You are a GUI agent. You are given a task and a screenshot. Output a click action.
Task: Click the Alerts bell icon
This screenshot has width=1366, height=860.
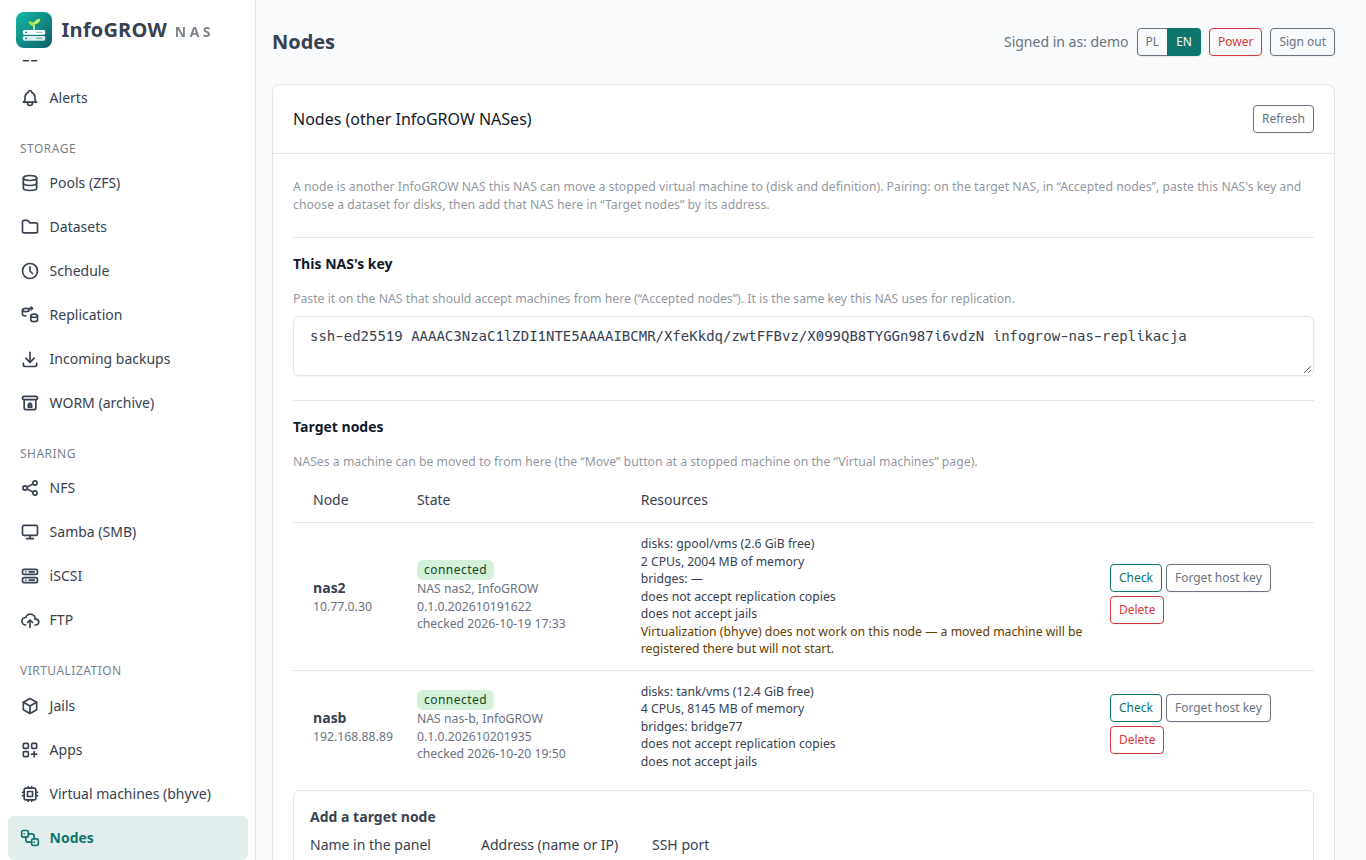[30, 98]
